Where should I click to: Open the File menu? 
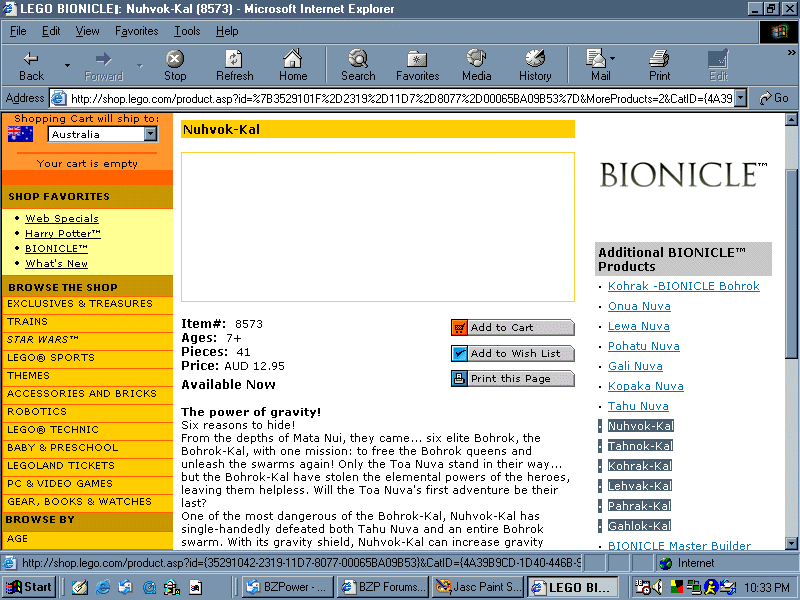click(x=18, y=31)
